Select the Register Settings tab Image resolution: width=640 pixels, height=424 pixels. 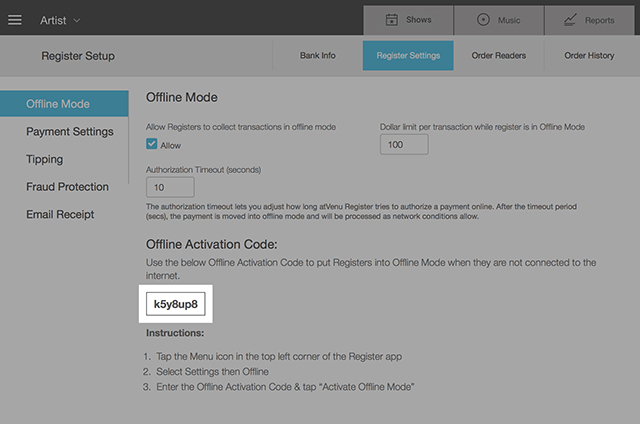coord(408,56)
